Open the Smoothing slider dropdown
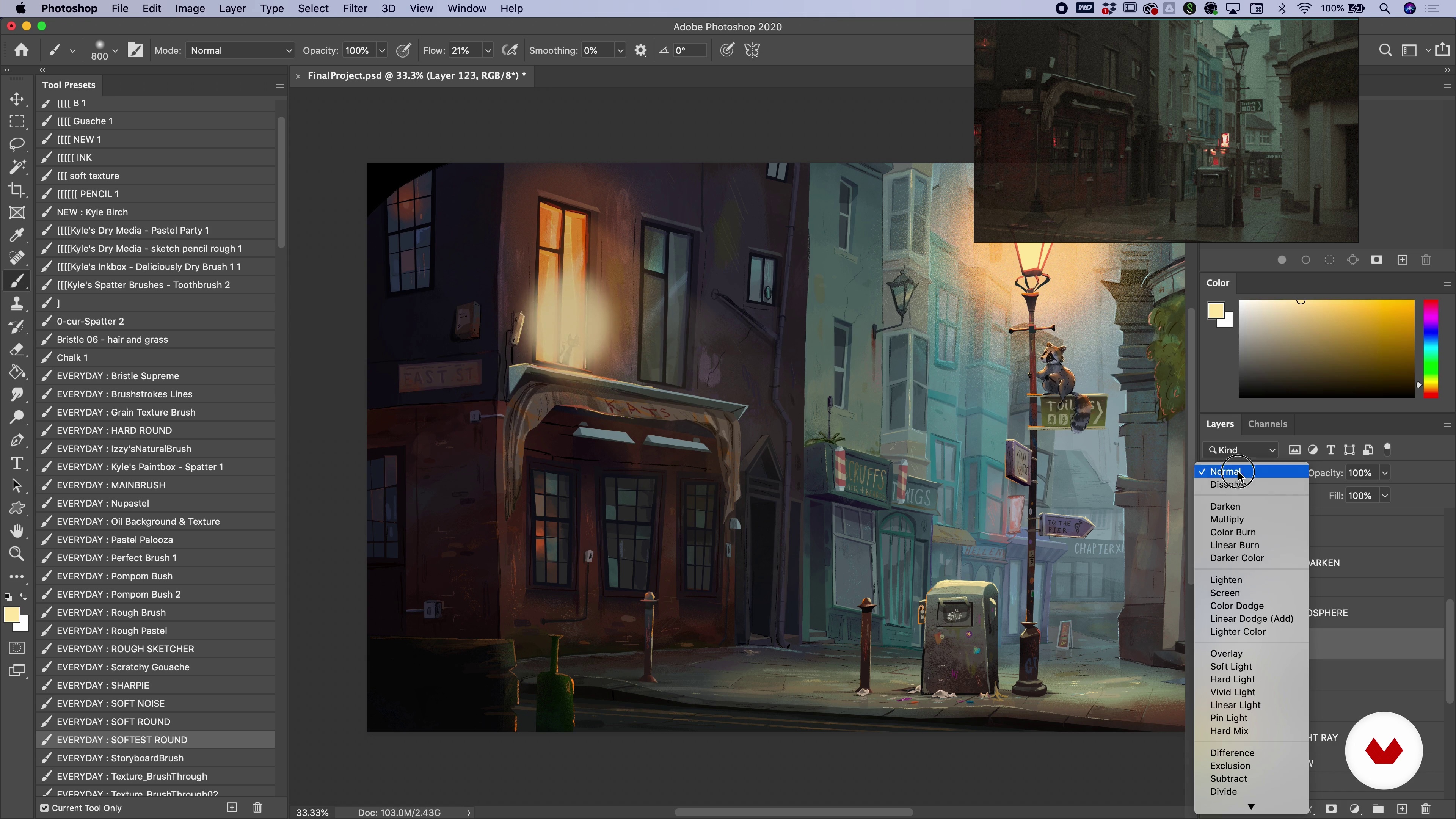The image size is (1456, 819). [x=620, y=50]
